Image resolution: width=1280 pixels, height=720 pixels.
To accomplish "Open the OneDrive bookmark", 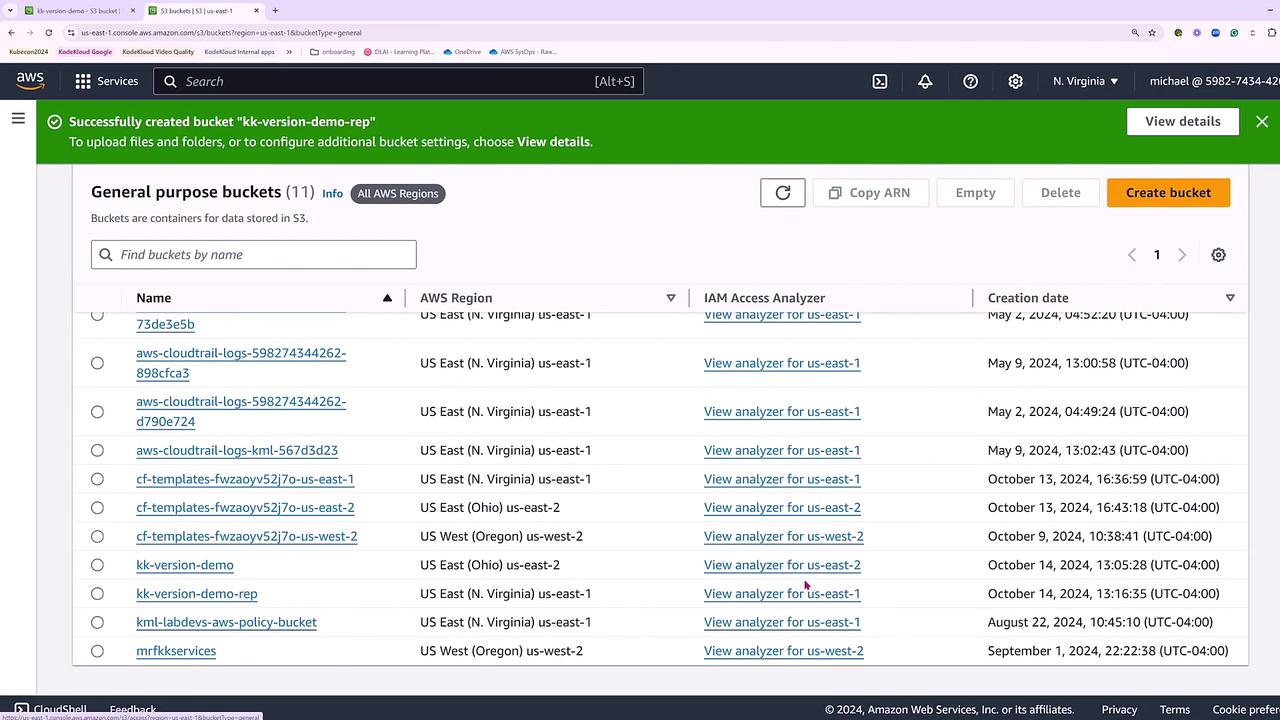I will point(462,52).
